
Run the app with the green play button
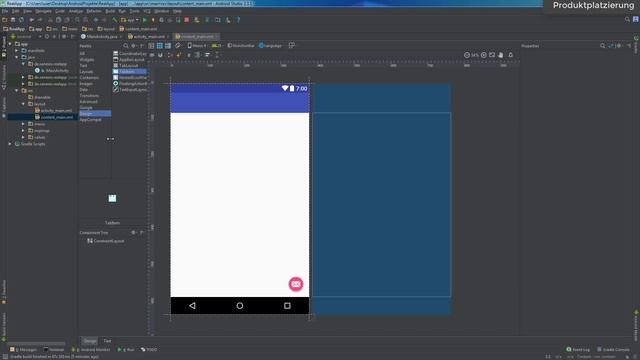144,20
